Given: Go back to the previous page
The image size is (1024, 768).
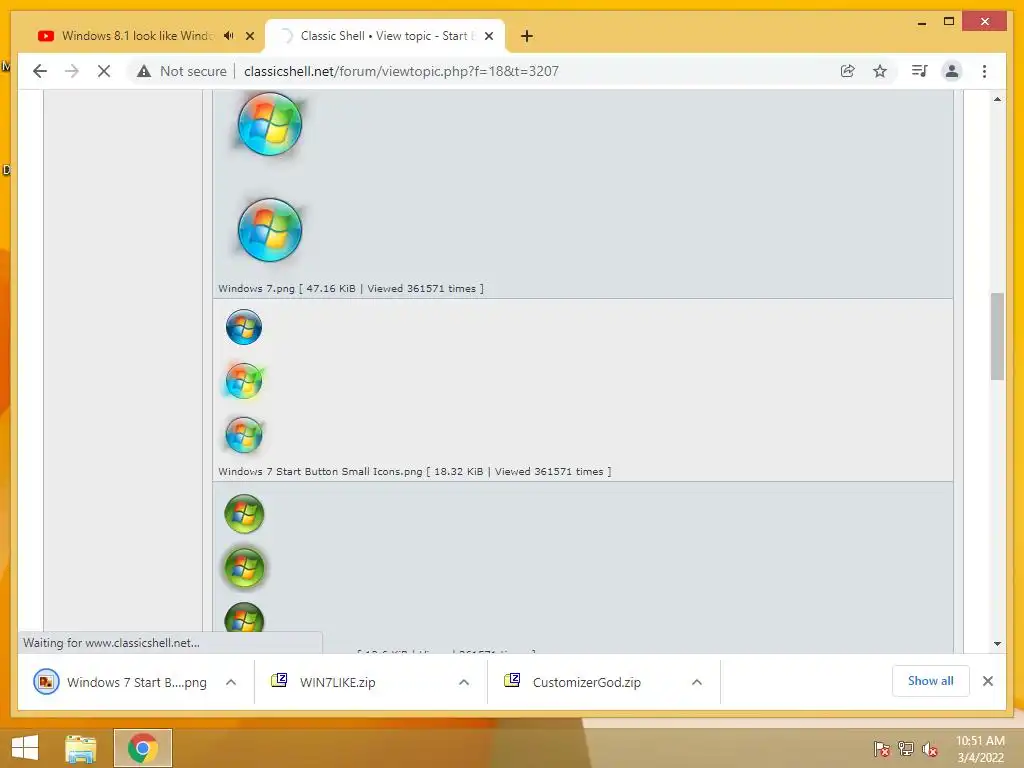Looking at the screenshot, I should click(40, 71).
